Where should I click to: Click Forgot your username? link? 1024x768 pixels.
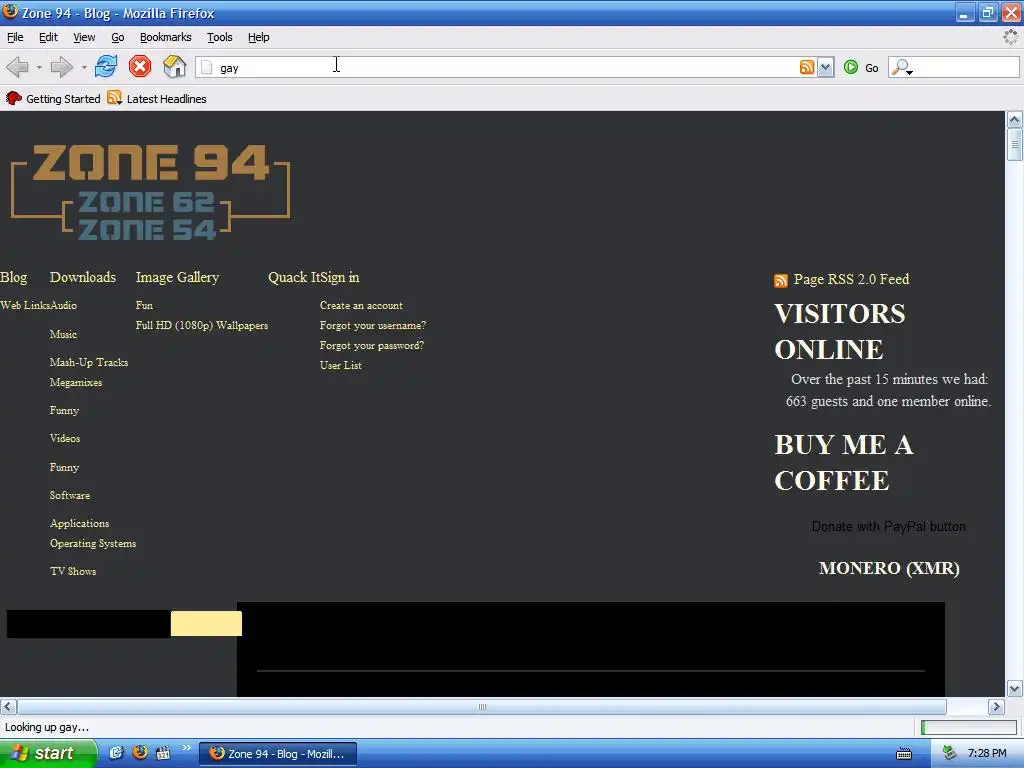click(373, 326)
